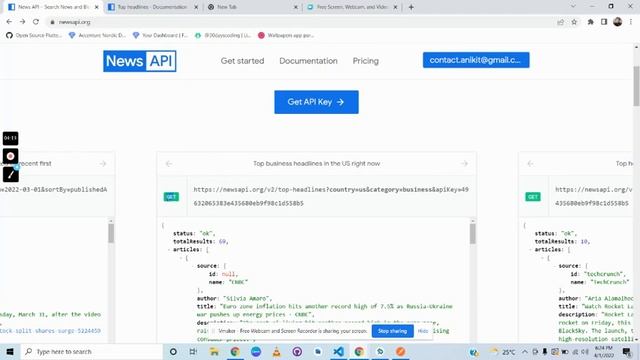Share this page using the share icon
The image size is (640, 360).
click(x=560, y=22)
